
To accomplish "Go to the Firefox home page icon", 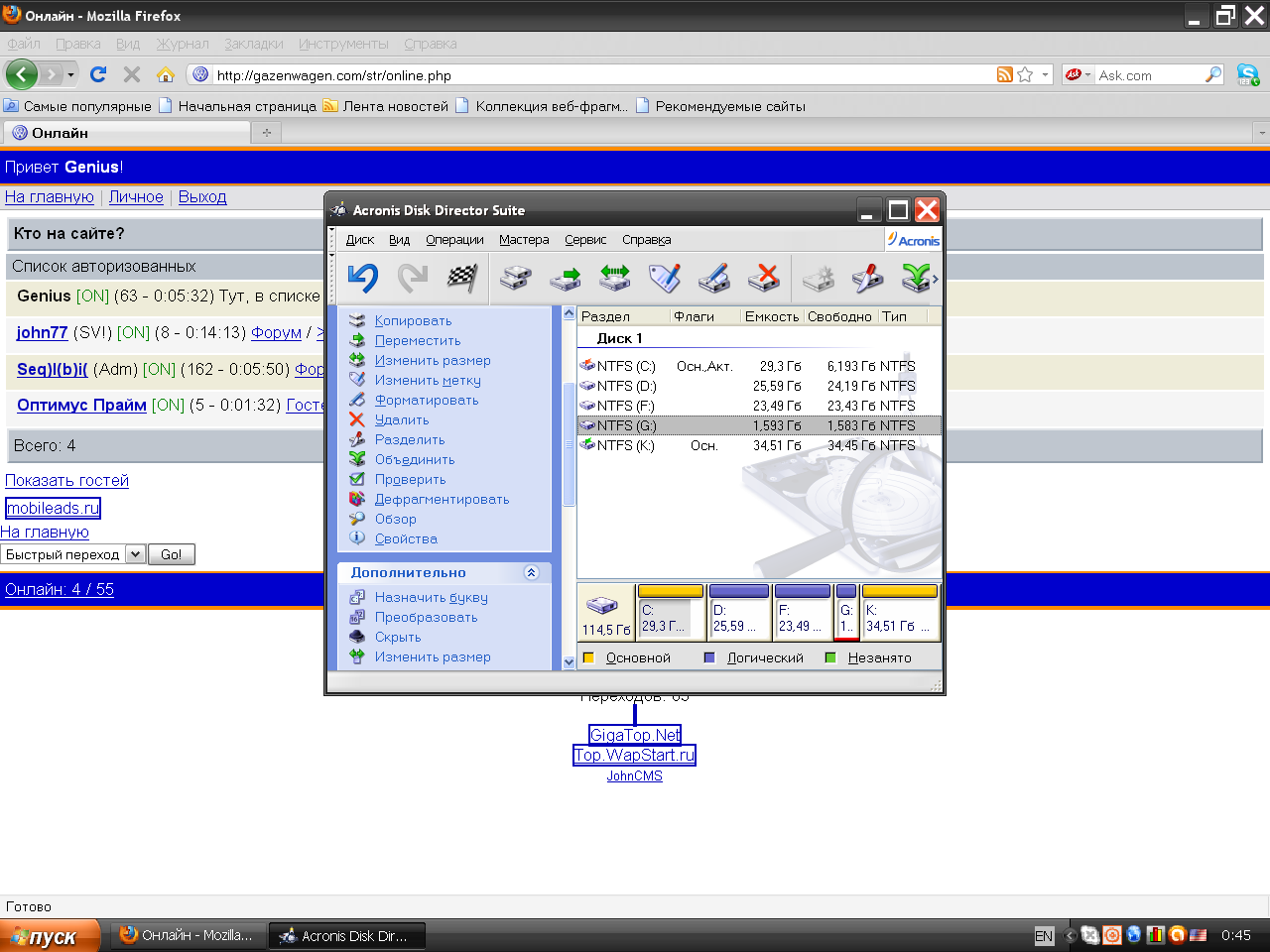I will pos(166,74).
